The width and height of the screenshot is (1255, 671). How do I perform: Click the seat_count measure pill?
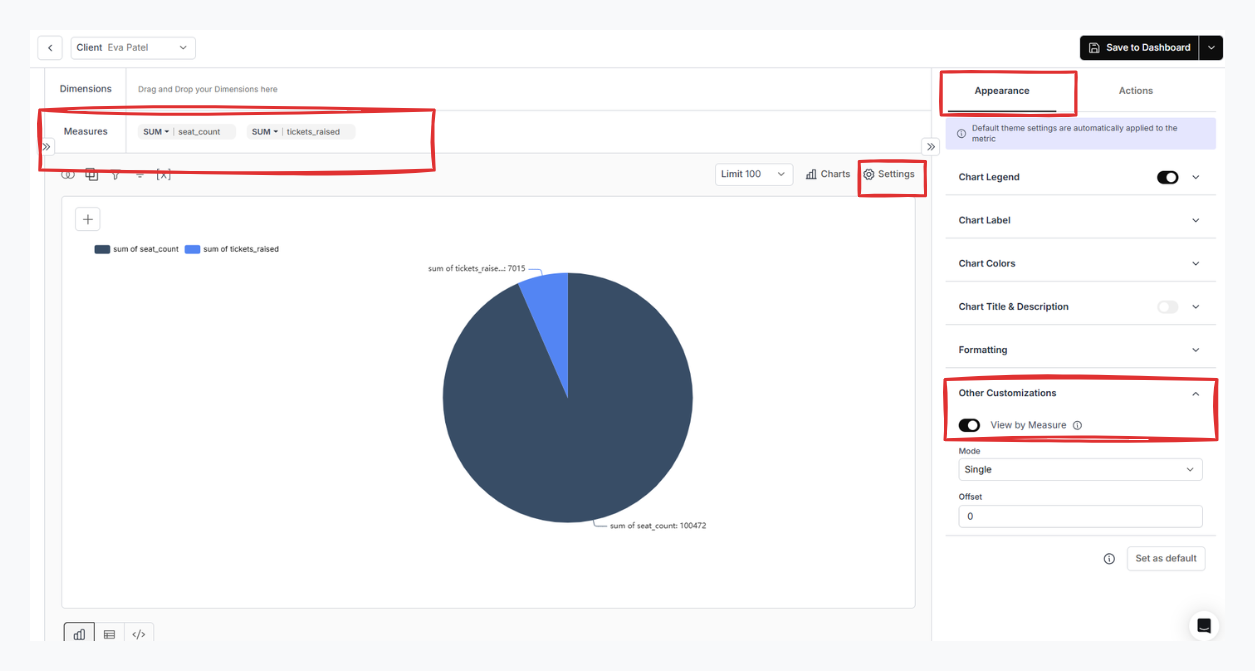187,132
